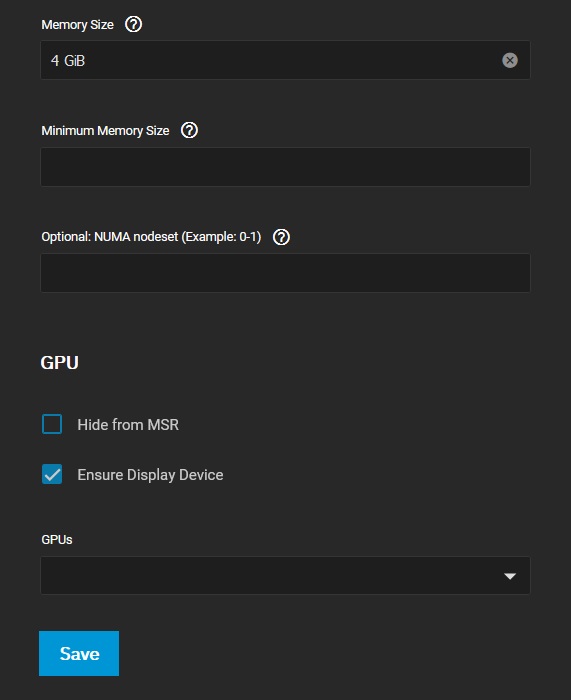Expand the GPUs dropdown arrow
Image resolution: width=571 pixels, height=700 pixels.
point(510,576)
